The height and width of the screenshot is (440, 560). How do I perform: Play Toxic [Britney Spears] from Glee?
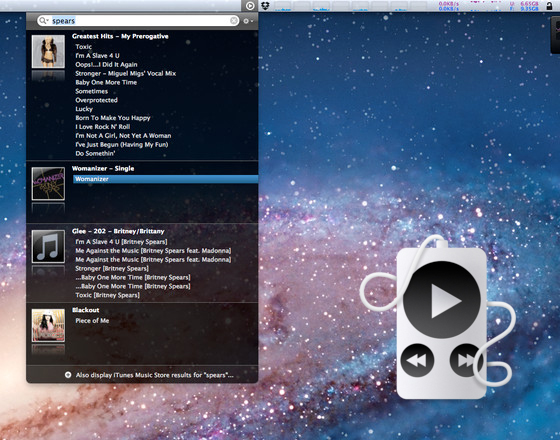click(x=107, y=295)
